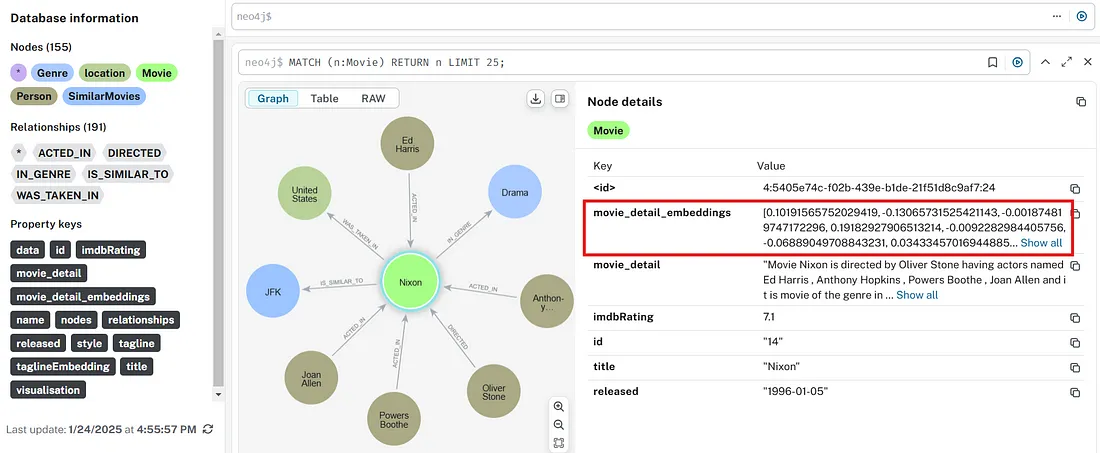
Task: Zoom out of the graph
Action: 558,425
